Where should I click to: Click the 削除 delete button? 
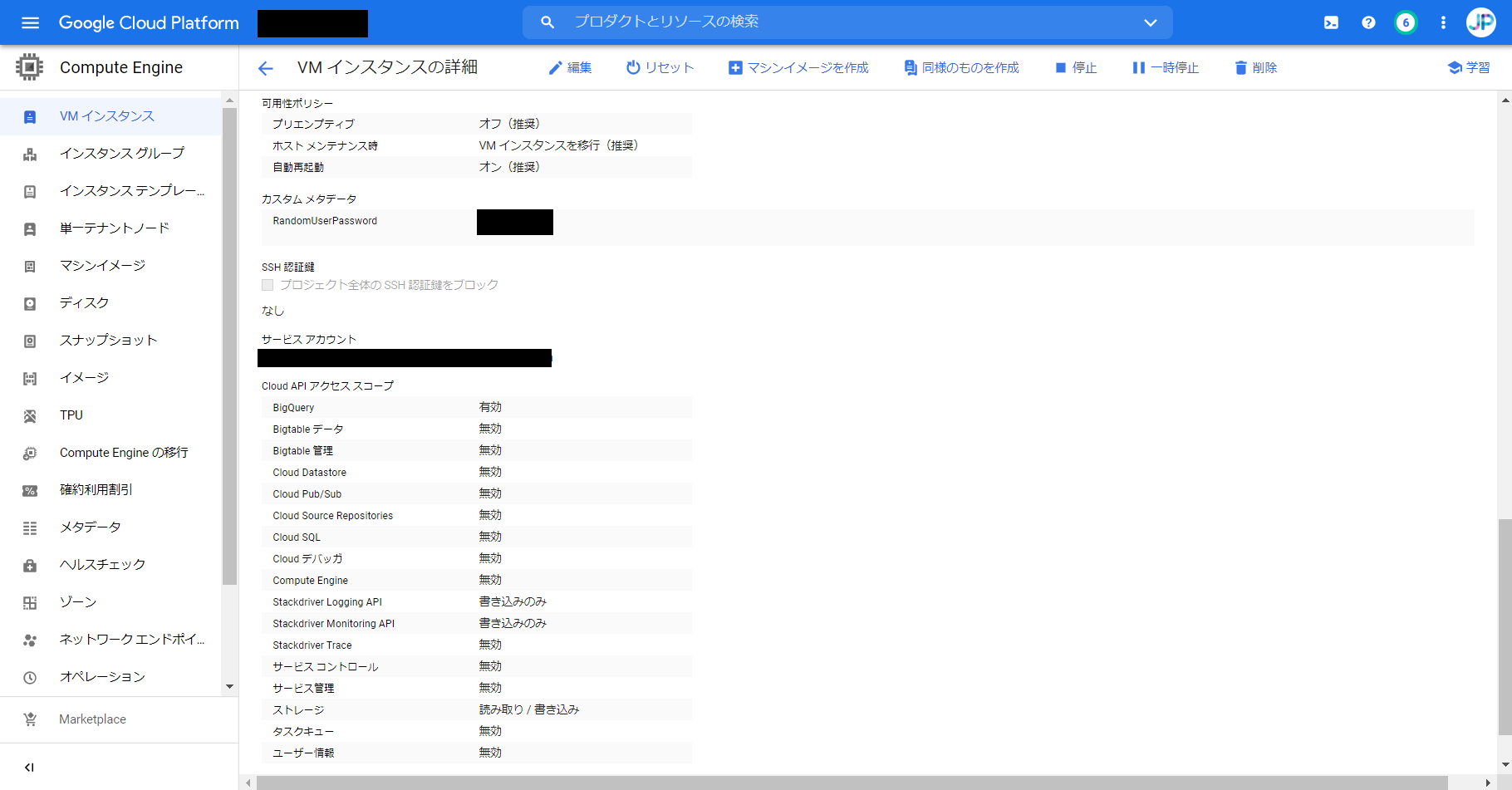[1255, 68]
